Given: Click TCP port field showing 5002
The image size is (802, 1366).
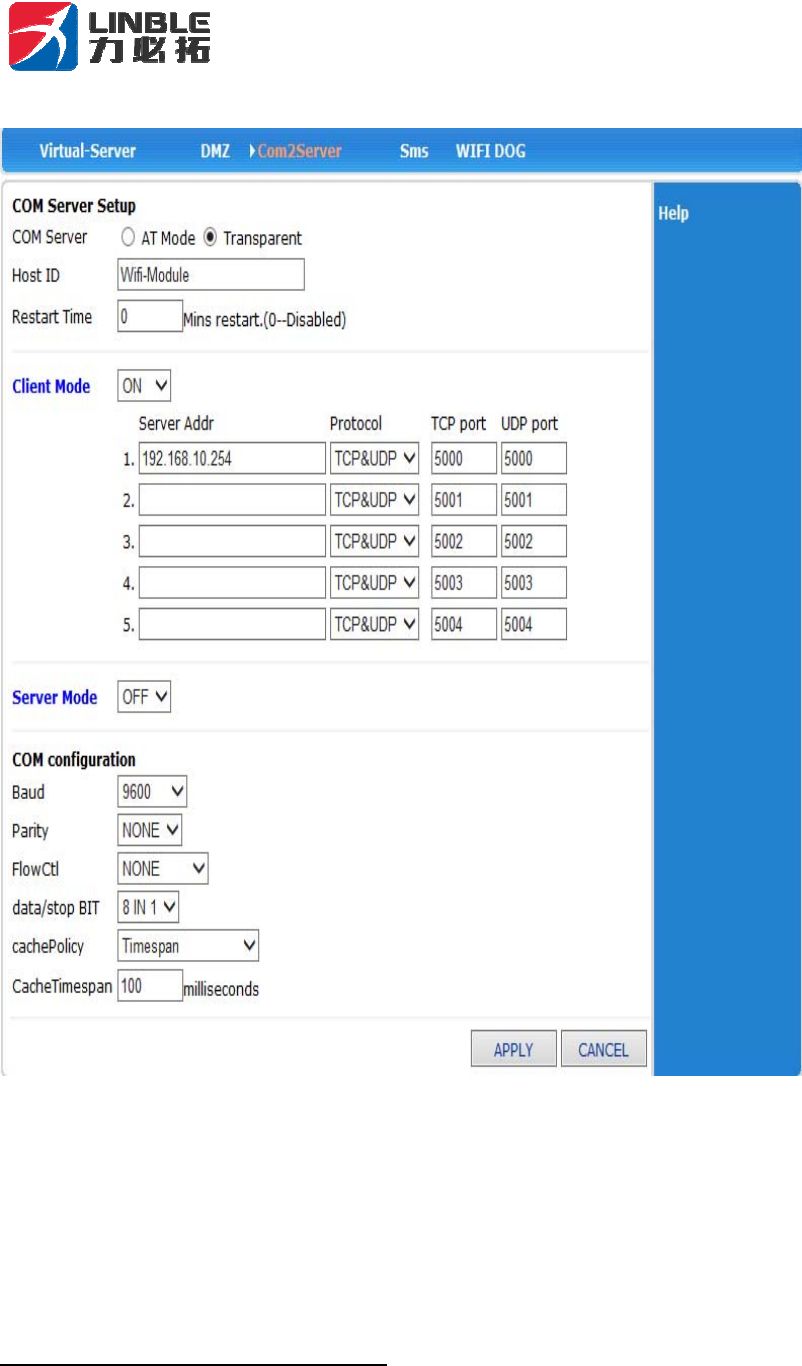Looking at the screenshot, I should pos(464,541).
